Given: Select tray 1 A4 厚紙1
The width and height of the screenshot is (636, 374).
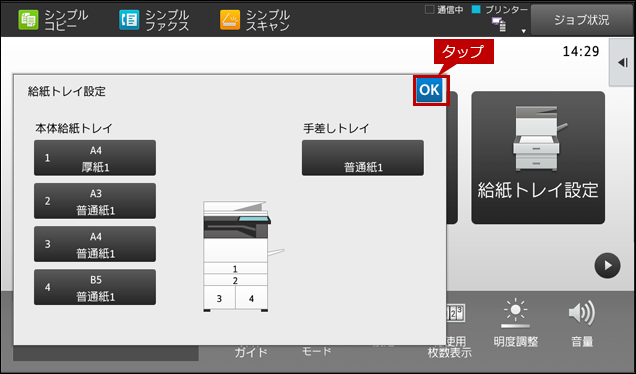Looking at the screenshot, I should (95, 158).
